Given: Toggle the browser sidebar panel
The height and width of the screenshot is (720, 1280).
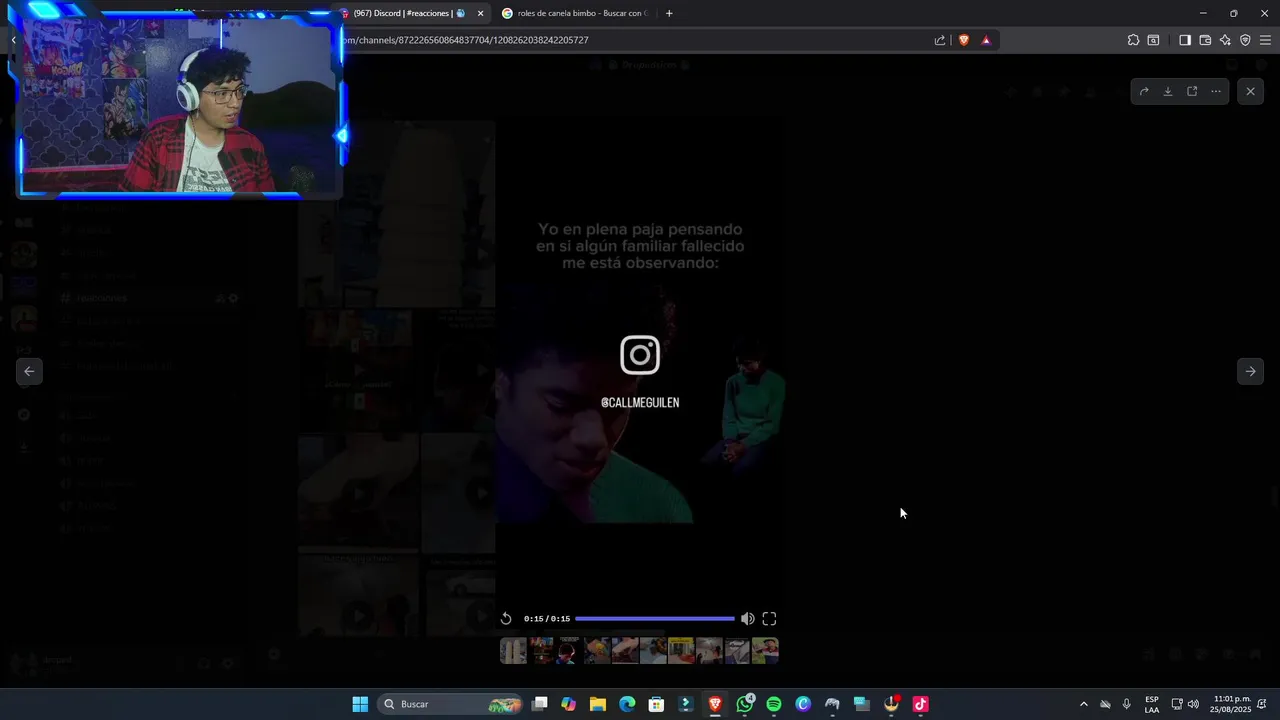Looking at the screenshot, I should pos(1184,40).
